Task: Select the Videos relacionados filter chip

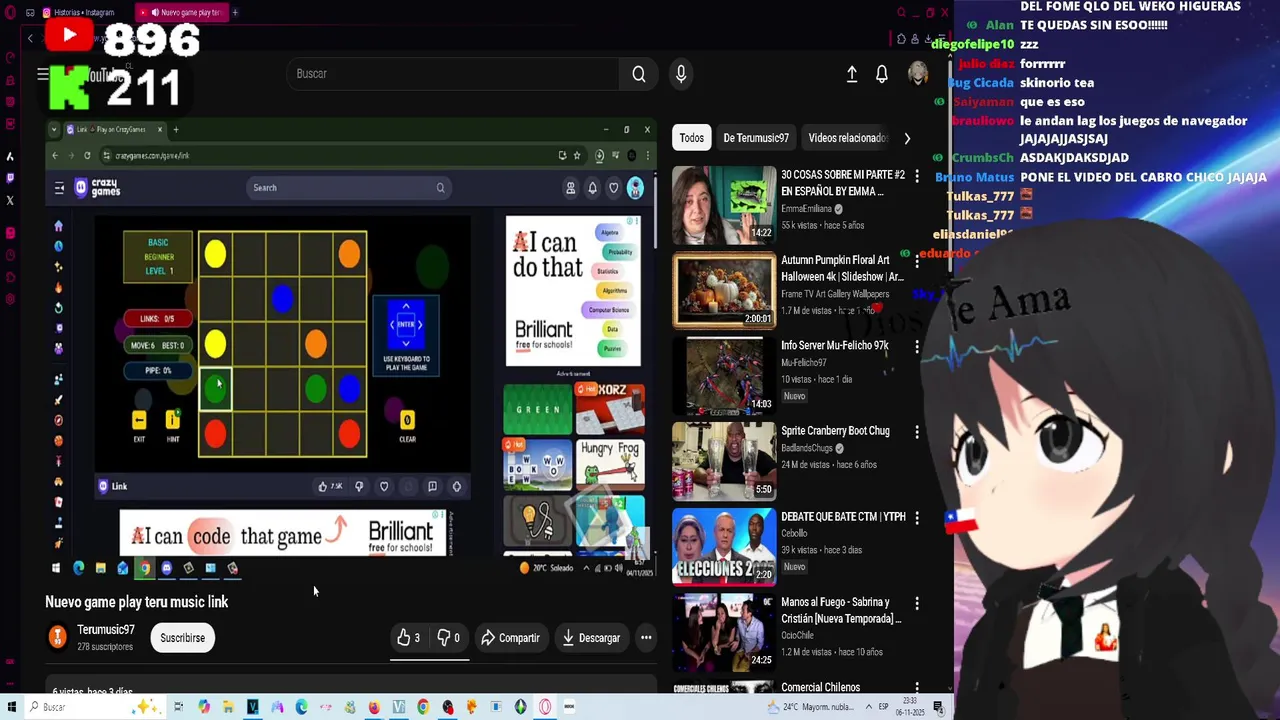Action: [847, 138]
